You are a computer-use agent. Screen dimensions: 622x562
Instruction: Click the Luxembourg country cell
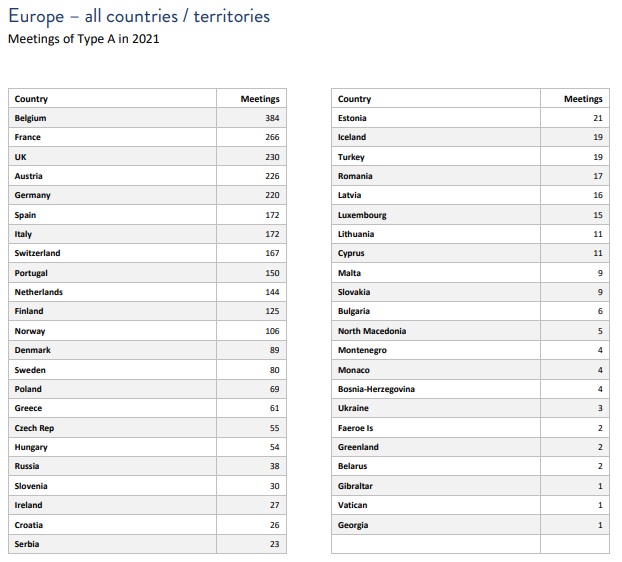click(362, 215)
